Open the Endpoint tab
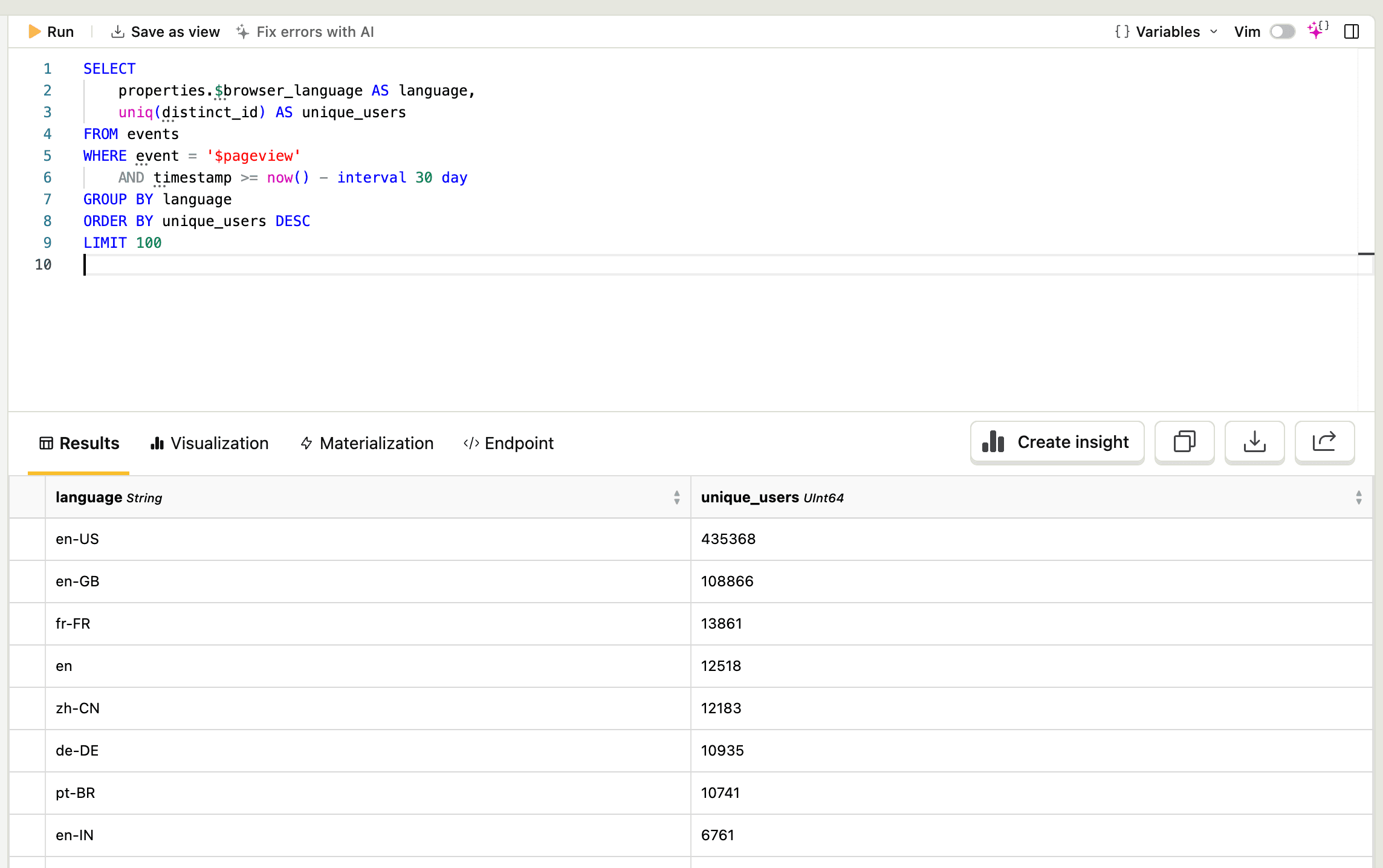The height and width of the screenshot is (868, 1383). pos(508,443)
